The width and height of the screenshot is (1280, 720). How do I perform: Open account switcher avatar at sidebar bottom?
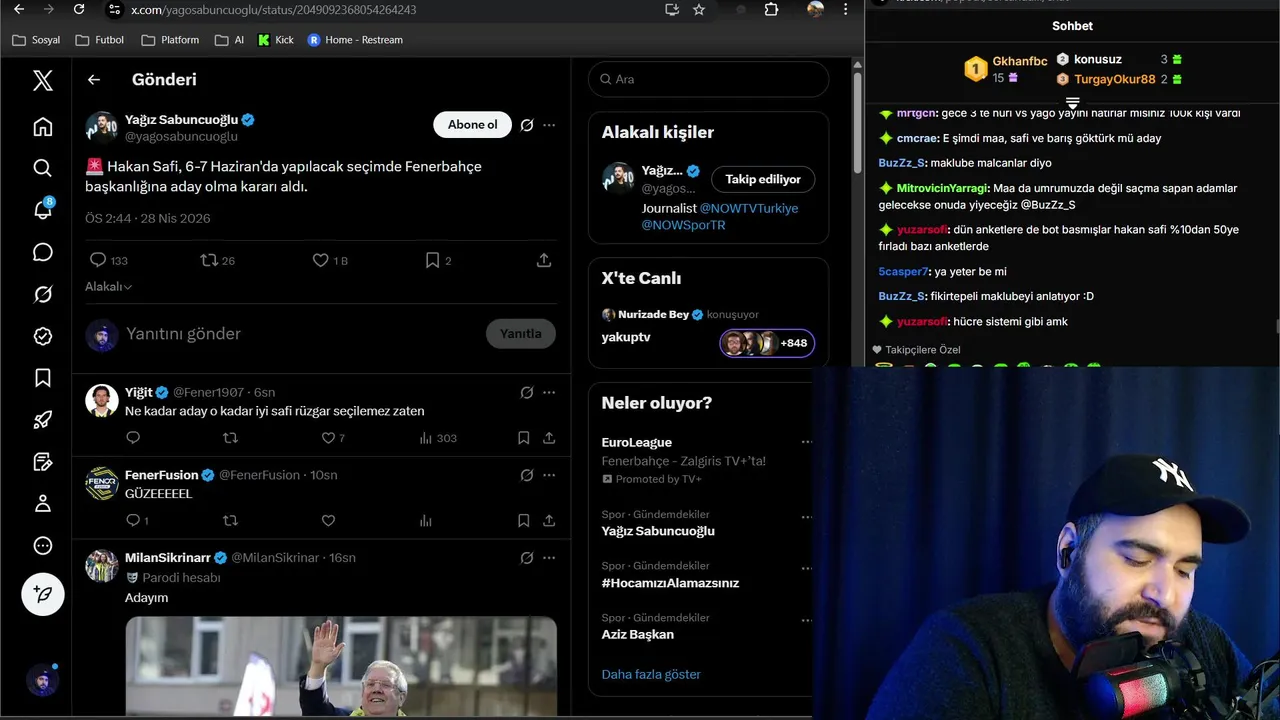(42, 681)
